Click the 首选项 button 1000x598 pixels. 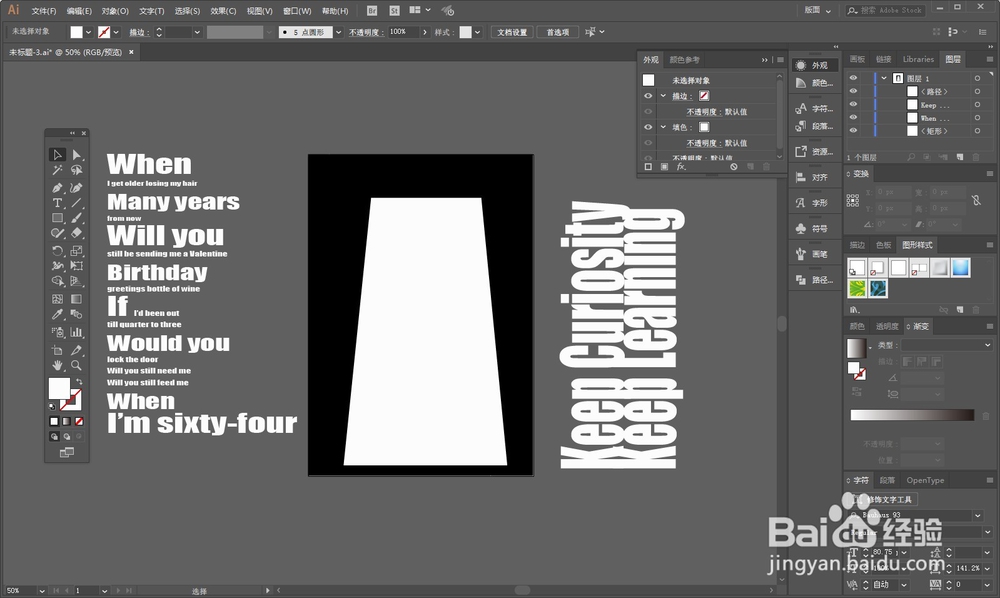point(557,32)
